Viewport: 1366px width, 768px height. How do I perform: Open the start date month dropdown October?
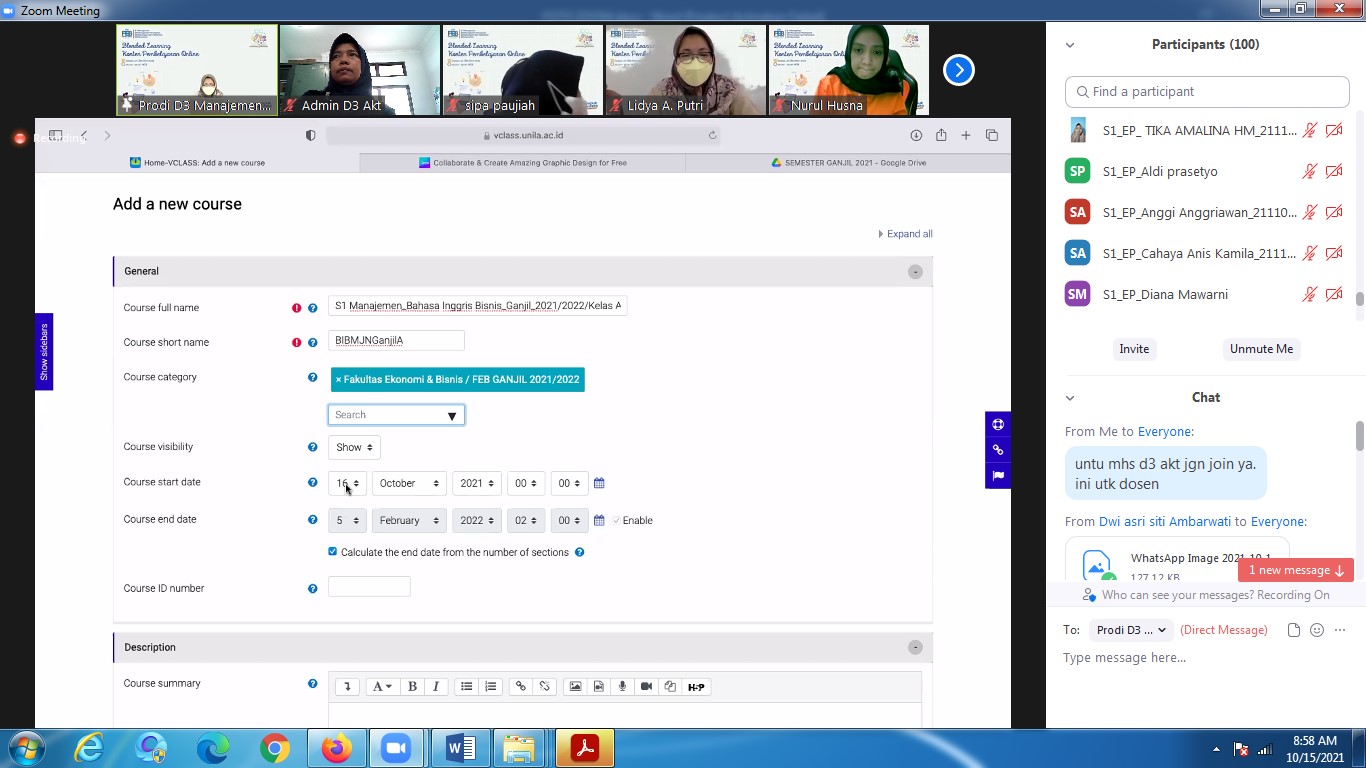(x=408, y=484)
